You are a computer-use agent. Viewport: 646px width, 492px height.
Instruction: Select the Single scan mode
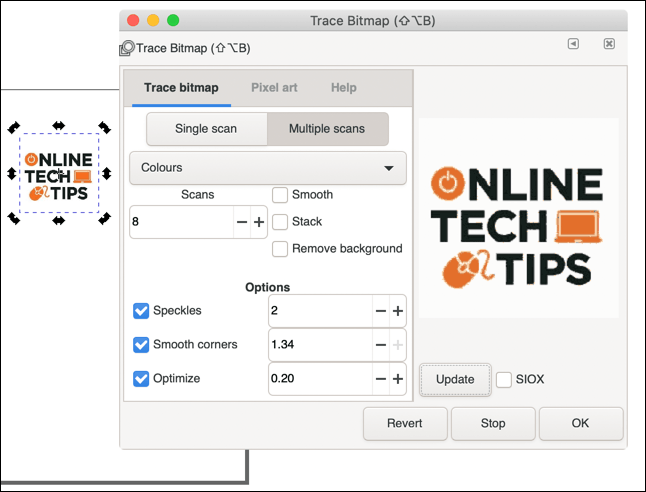[206, 129]
